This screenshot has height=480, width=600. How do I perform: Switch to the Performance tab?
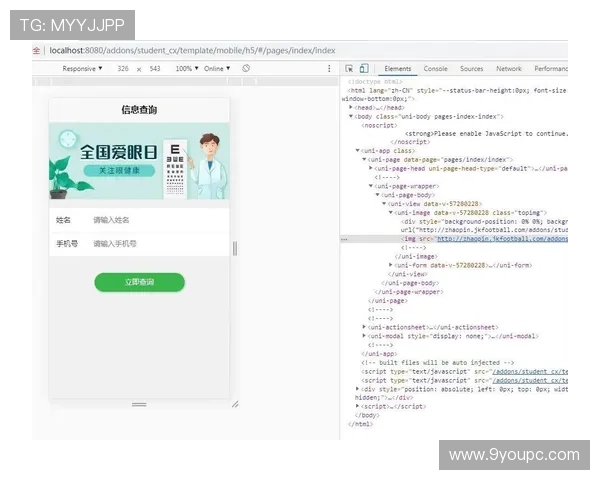pyautogui.click(x=551, y=69)
